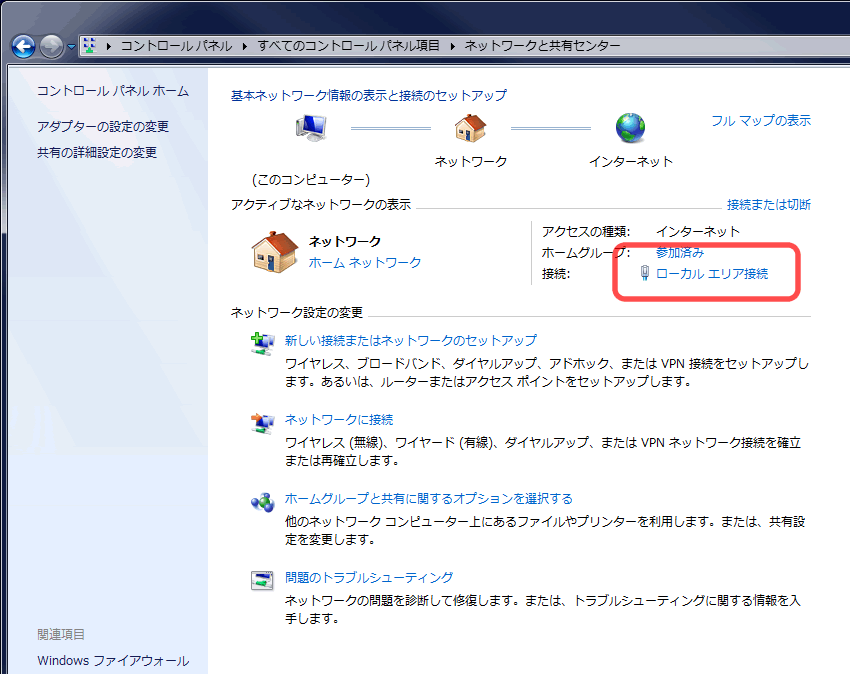
Task: Click this computer icon in network map
Action: (x=311, y=129)
